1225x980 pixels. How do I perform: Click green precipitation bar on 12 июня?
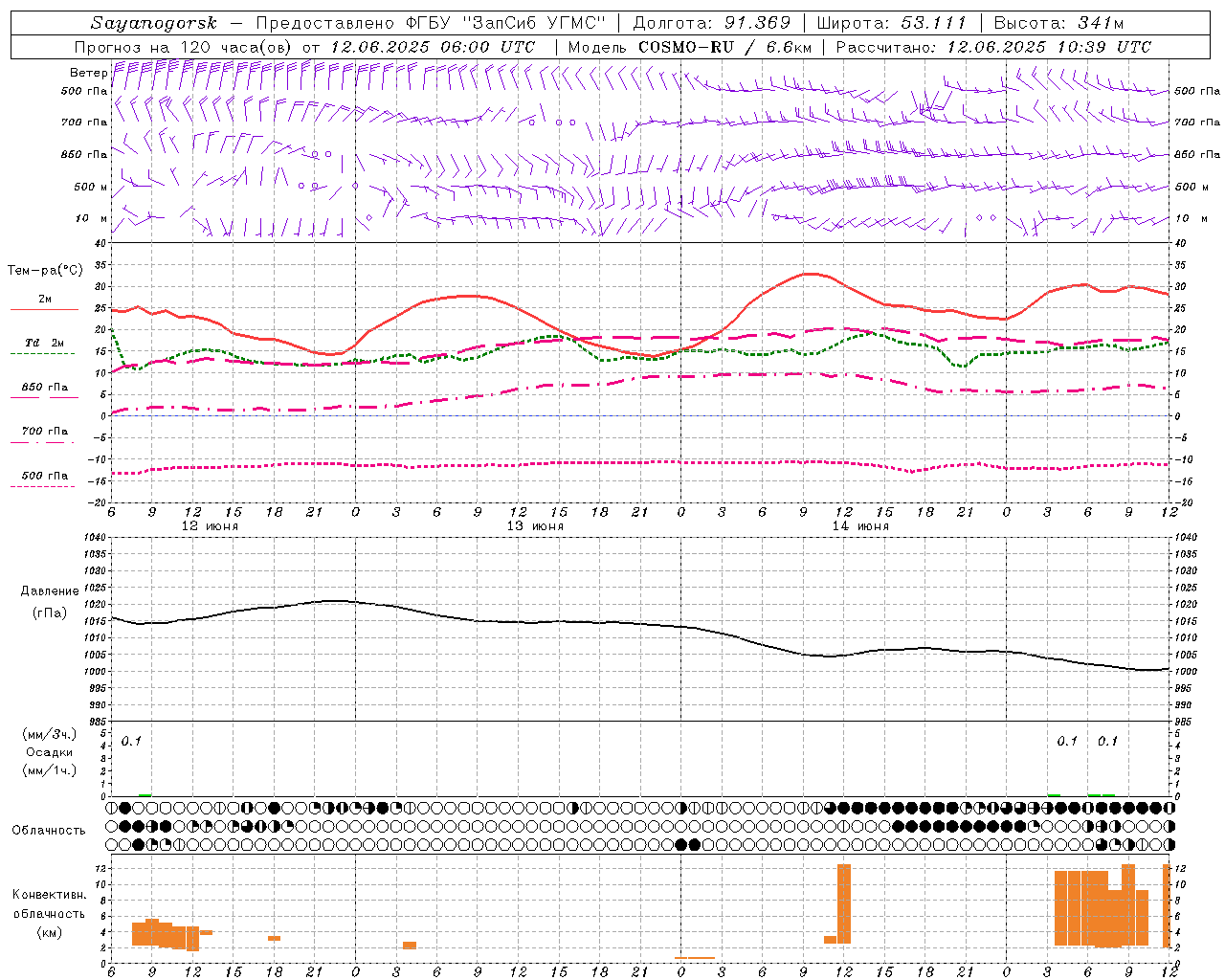145,794
